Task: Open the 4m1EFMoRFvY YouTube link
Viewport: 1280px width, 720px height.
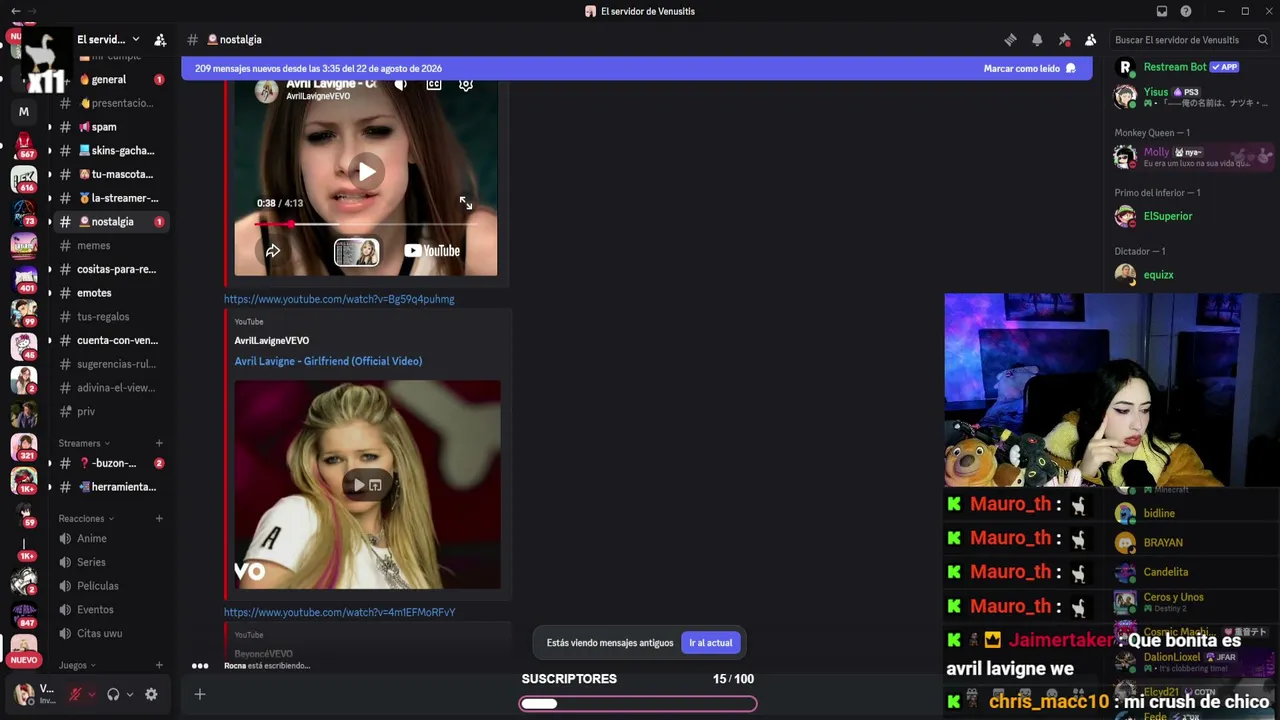Action: pyautogui.click(x=340, y=612)
